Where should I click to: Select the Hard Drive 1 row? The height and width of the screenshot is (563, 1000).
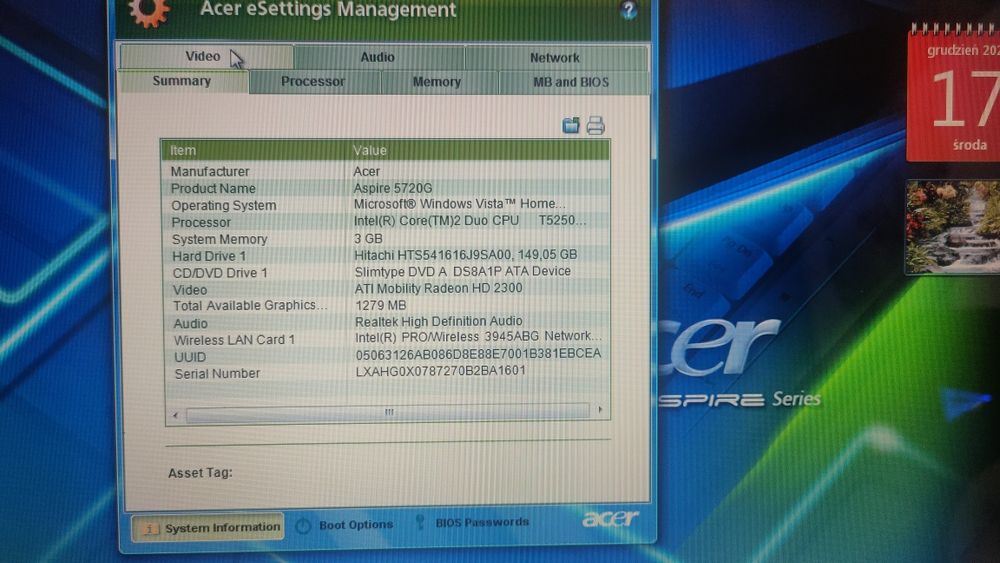386,256
